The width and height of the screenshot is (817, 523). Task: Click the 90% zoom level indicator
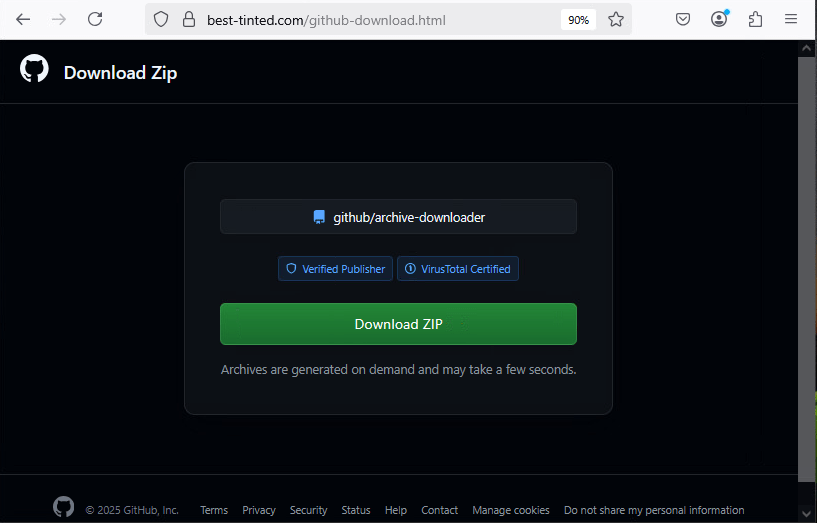point(578,19)
